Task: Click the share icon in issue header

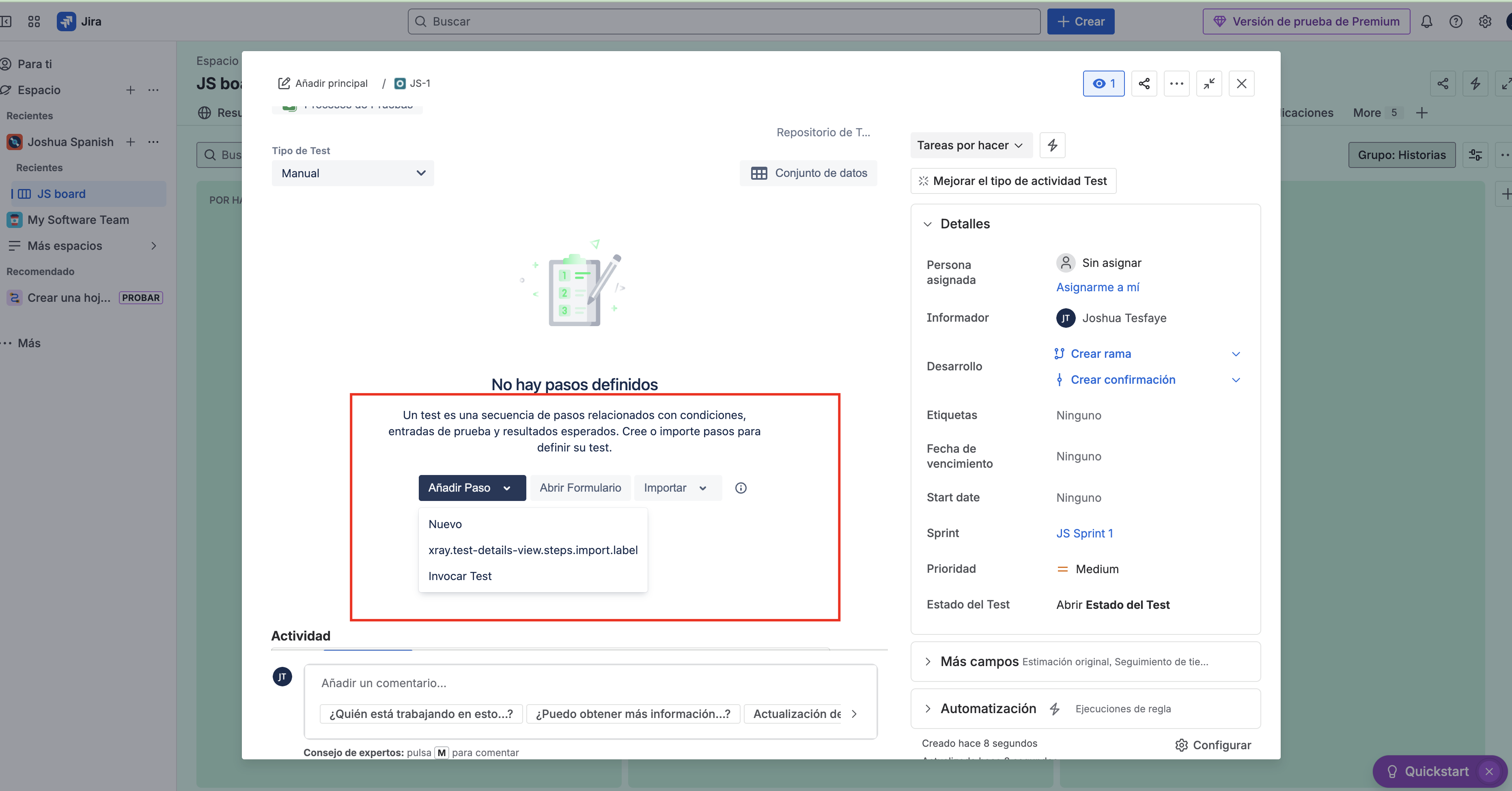Action: click(1144, 83)
